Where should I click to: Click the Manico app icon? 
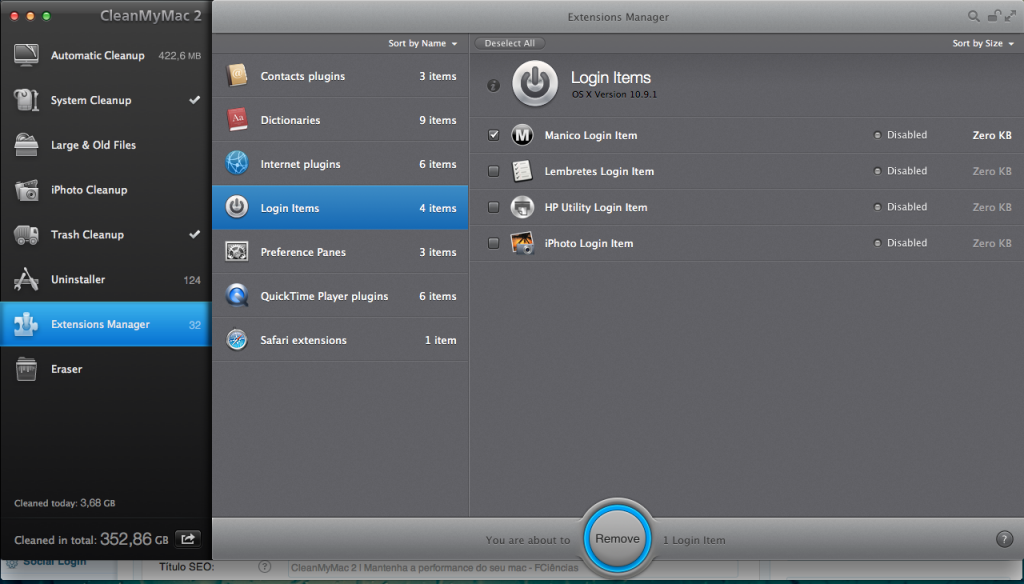(x=522, y=135)
